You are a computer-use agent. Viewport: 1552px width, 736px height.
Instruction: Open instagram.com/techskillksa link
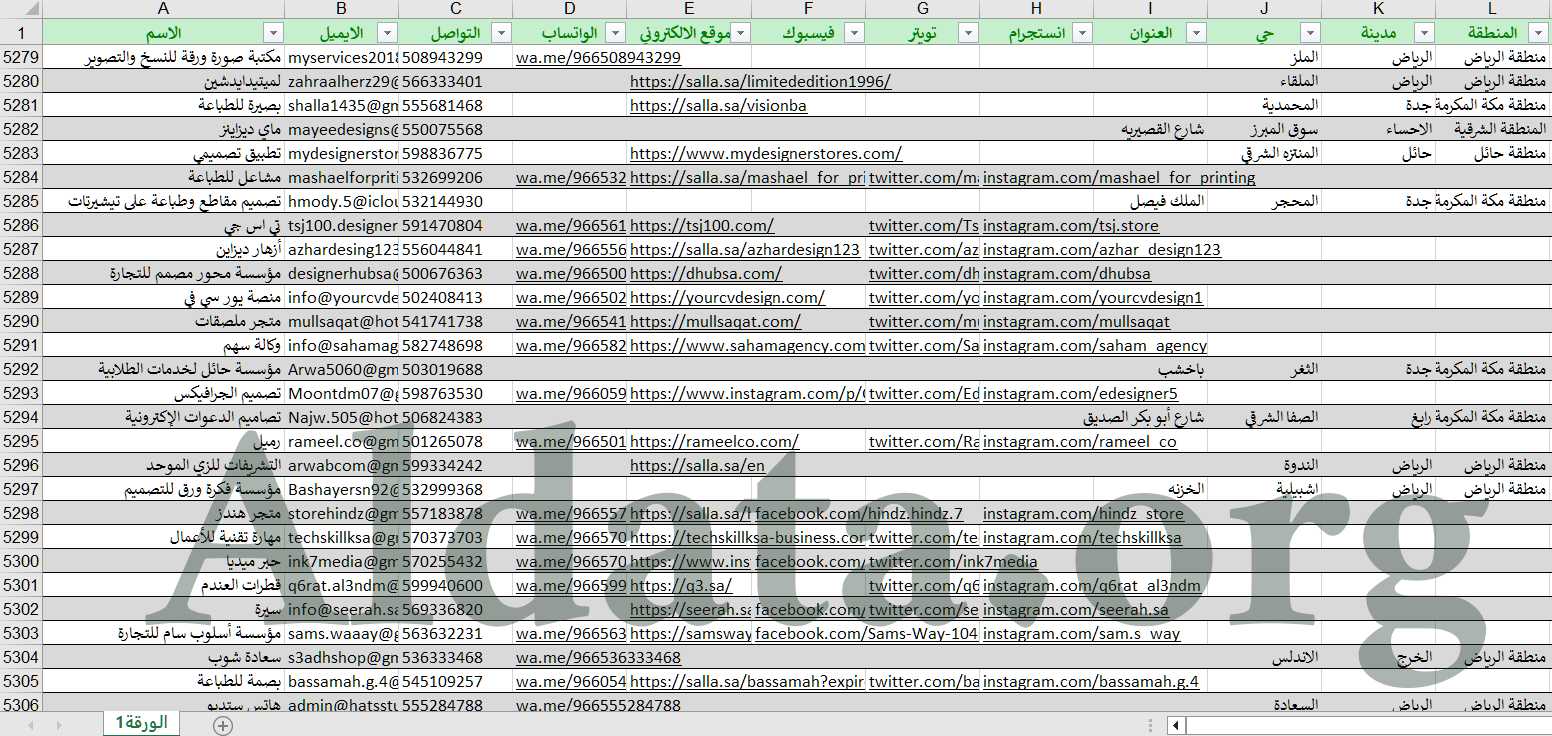pos(1082,538)
